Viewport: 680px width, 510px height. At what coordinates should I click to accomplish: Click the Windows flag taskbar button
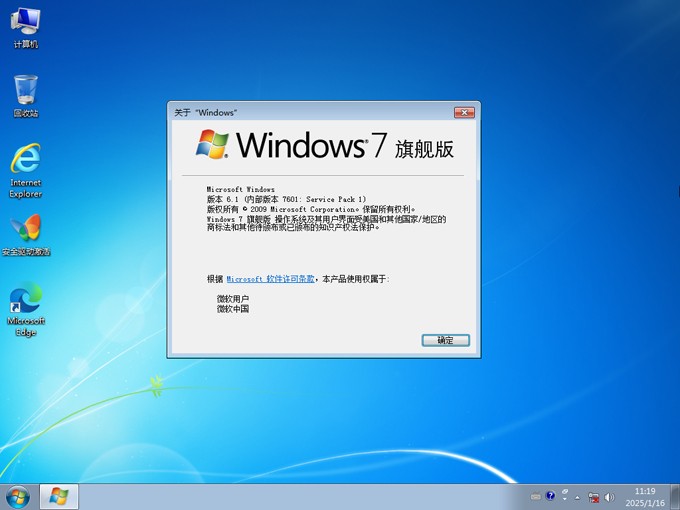tap(59, 497)
